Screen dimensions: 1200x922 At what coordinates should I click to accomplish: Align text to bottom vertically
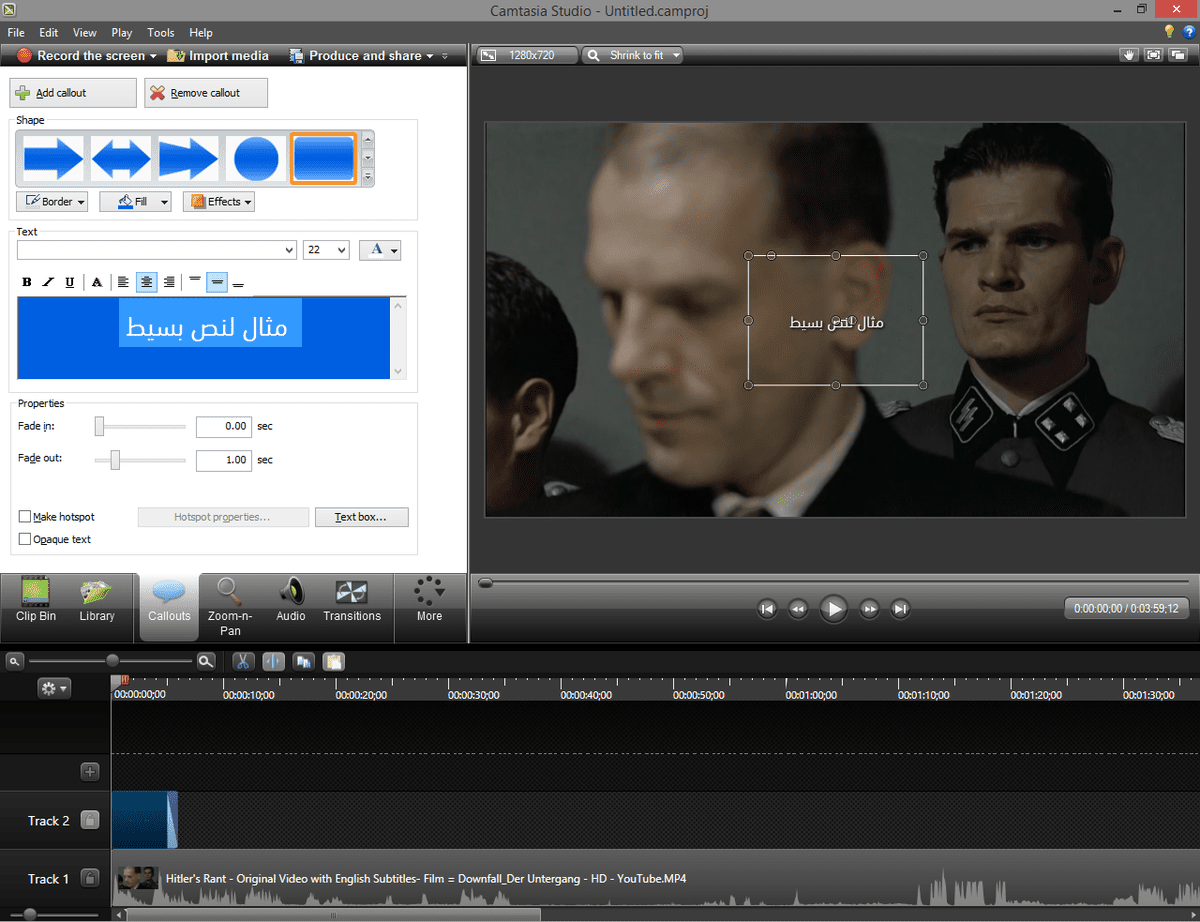(238, 283)
